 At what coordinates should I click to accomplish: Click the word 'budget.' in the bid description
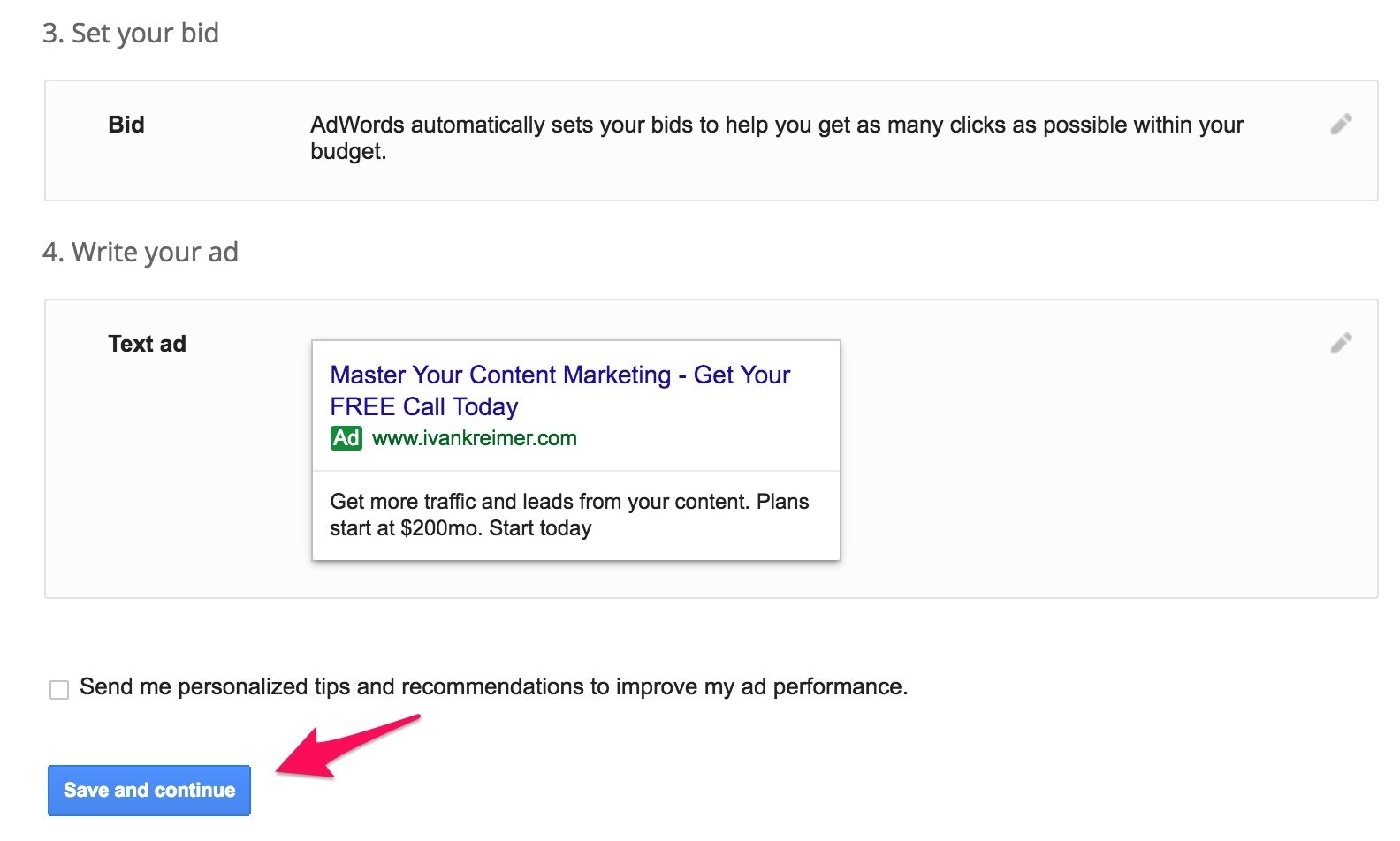click(348, 152)
